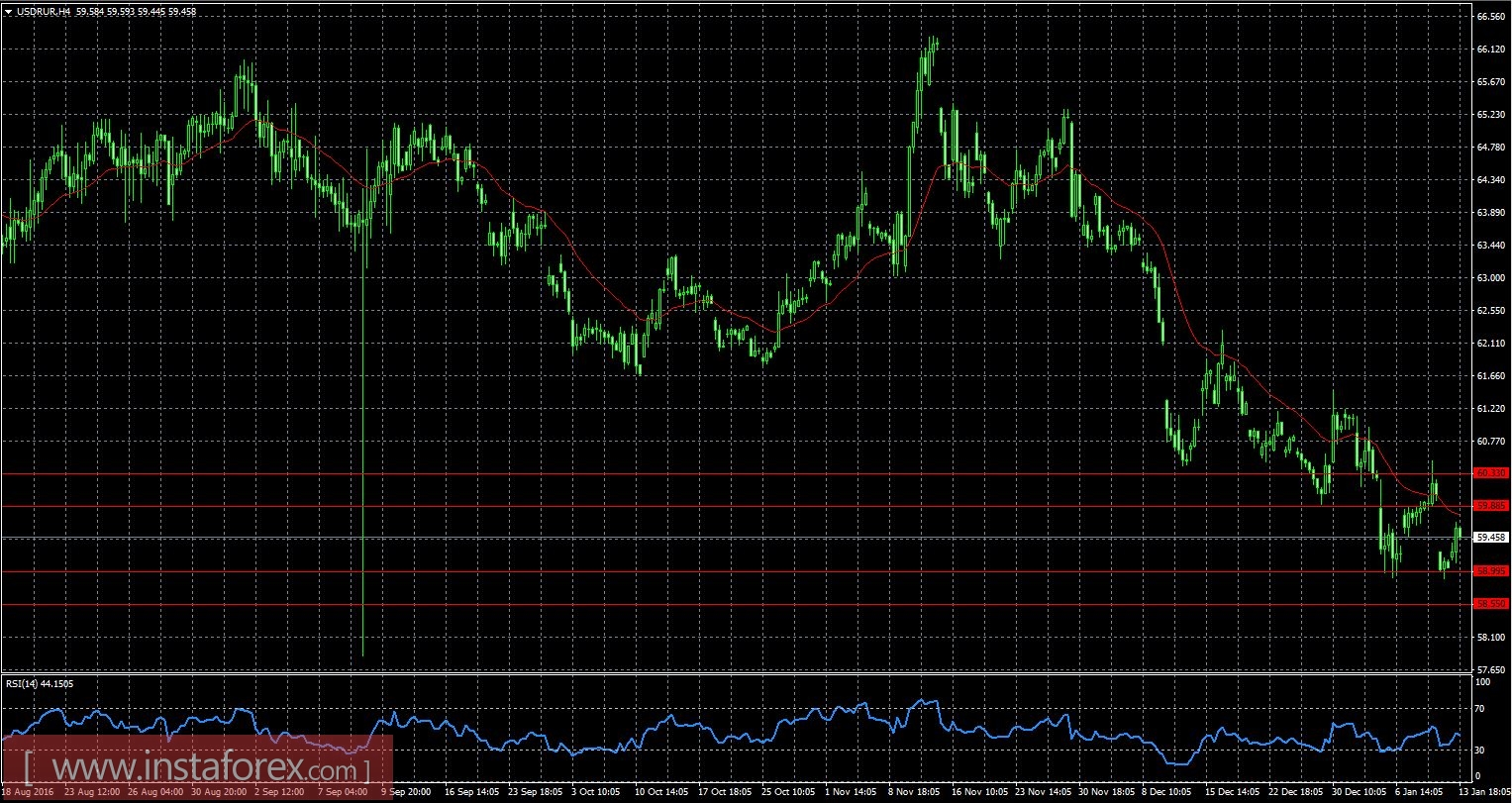Click the 1 Nov 14:05 date label
1512x803 pixels.
pyautogui.click(x=853, y=793)
